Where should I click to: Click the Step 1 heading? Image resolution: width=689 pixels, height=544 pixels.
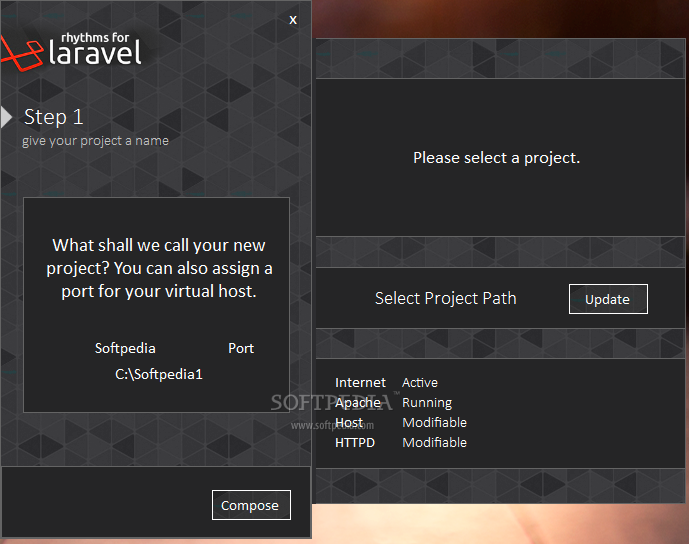tap(54, 117)
